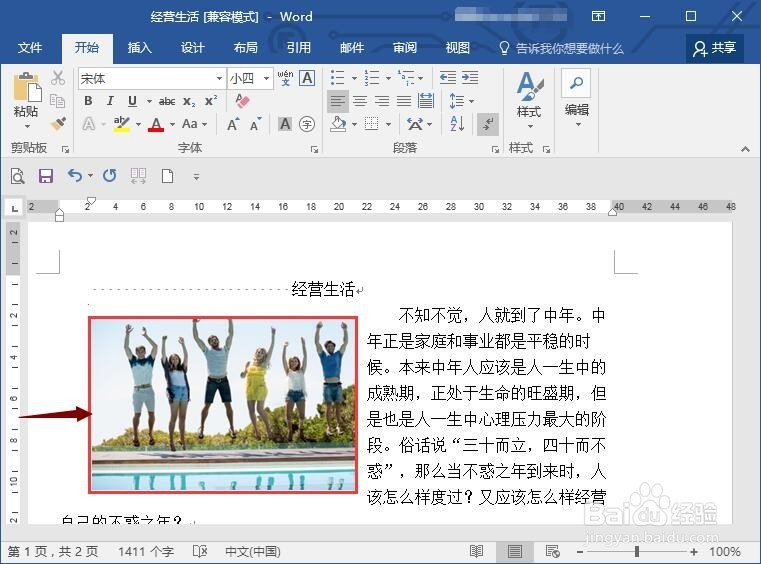Select the jumping people picture
761x564 pixels.
(223, 405)
